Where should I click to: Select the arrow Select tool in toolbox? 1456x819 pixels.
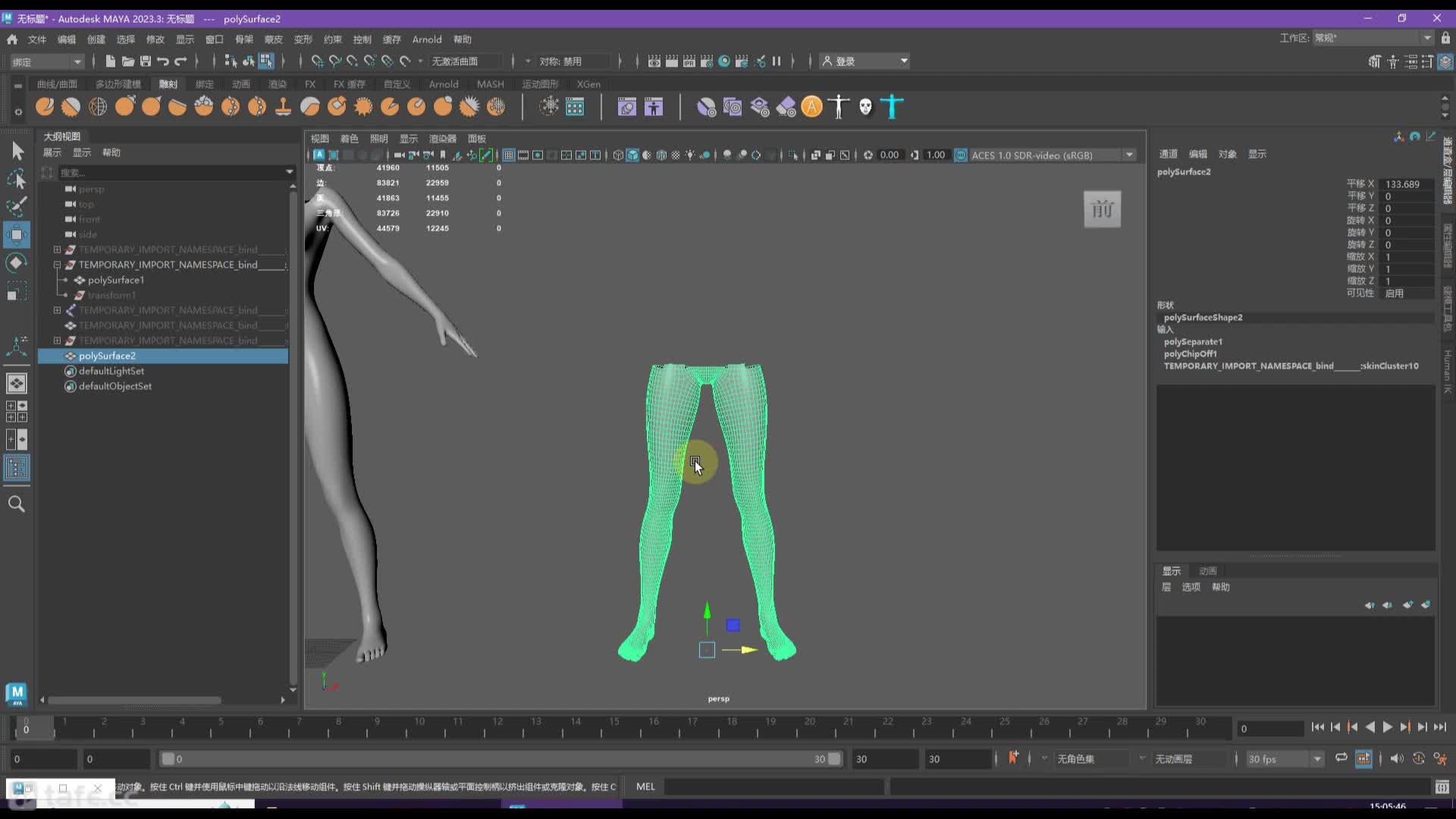point(17,151)
